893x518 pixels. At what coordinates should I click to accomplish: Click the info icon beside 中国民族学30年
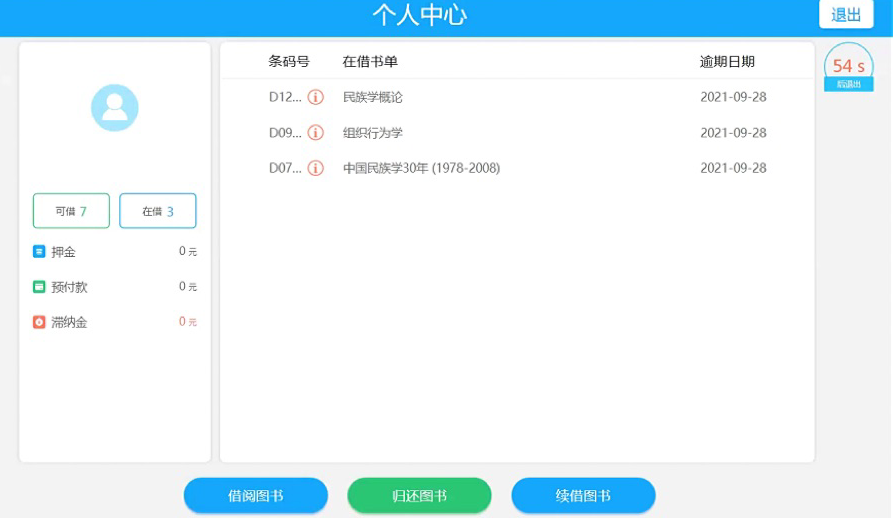(x=315, y=168)
